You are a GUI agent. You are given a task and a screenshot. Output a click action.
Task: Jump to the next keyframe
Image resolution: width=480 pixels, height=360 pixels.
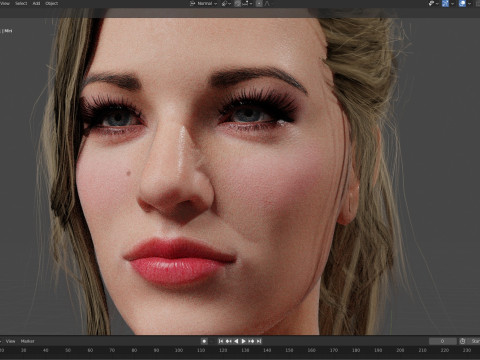click(x=251, y=341)
